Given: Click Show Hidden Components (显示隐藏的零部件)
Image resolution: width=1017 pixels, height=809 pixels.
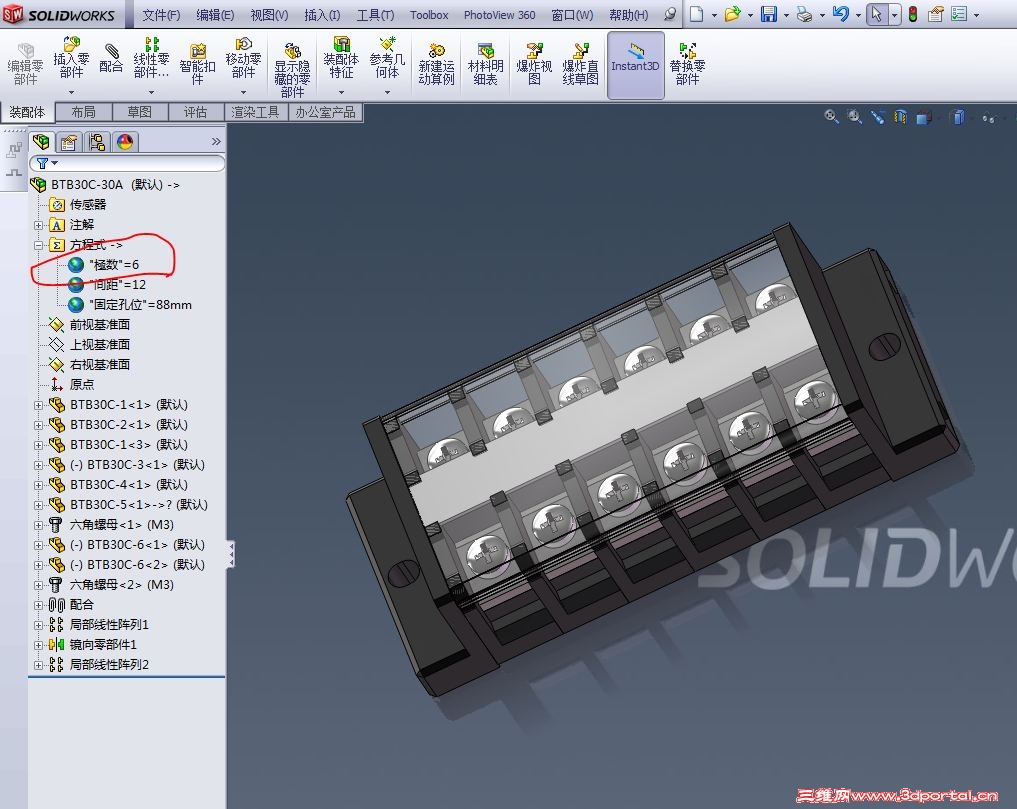Looking at the screenshot, I should 293,69.
